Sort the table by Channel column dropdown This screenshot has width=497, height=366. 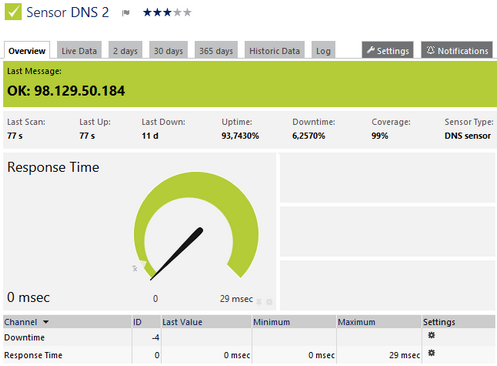click(46, 322)
